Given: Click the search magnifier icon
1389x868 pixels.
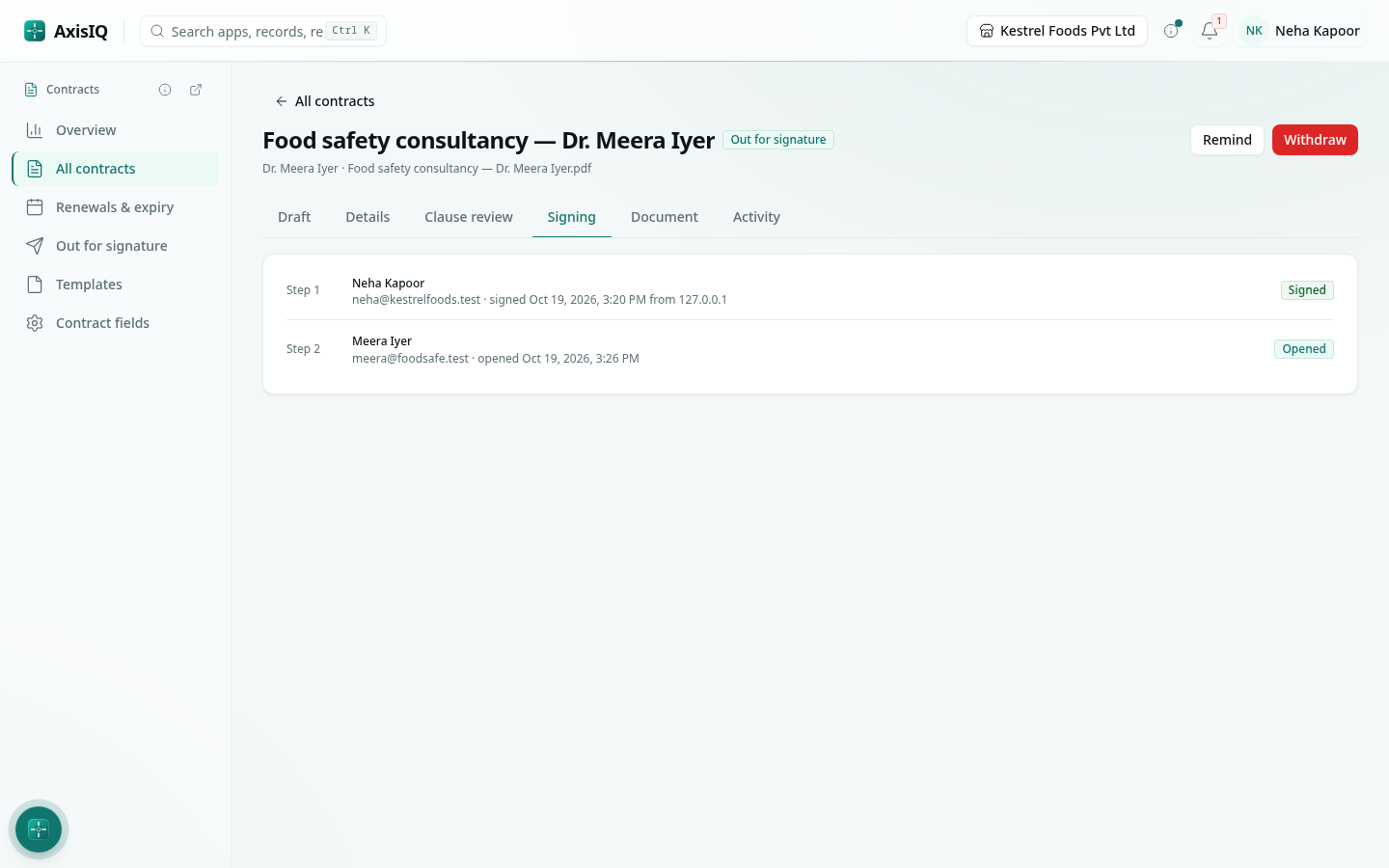Looking at the screenshot, I should [x=157, y=31].
